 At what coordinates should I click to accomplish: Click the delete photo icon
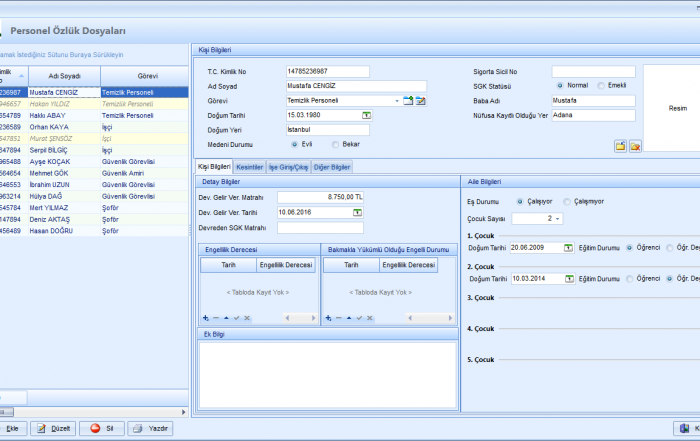tap(634, 146)
